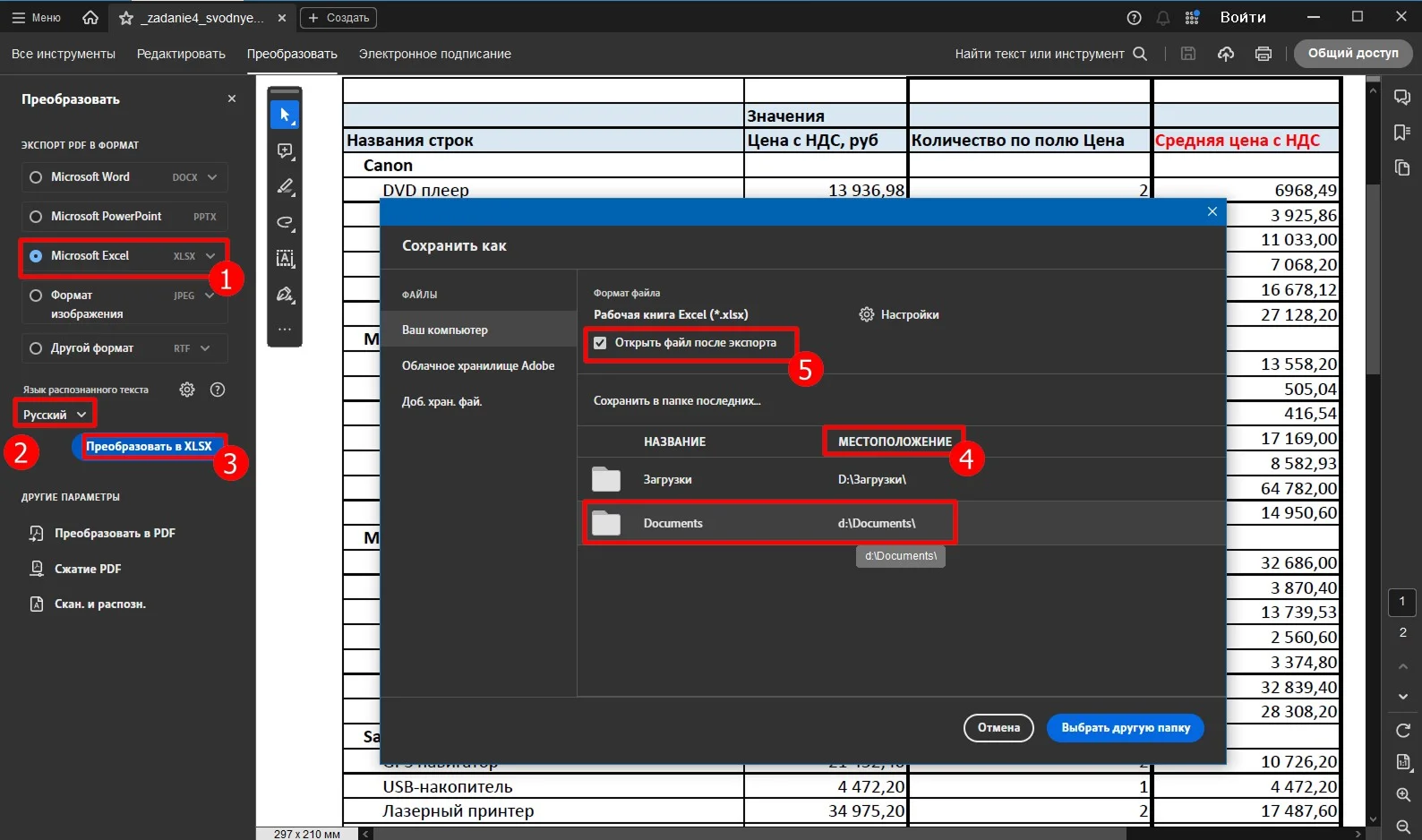1422x840 pixels.
Task: Uncheck open file after export checkbox
Action: 600,343
